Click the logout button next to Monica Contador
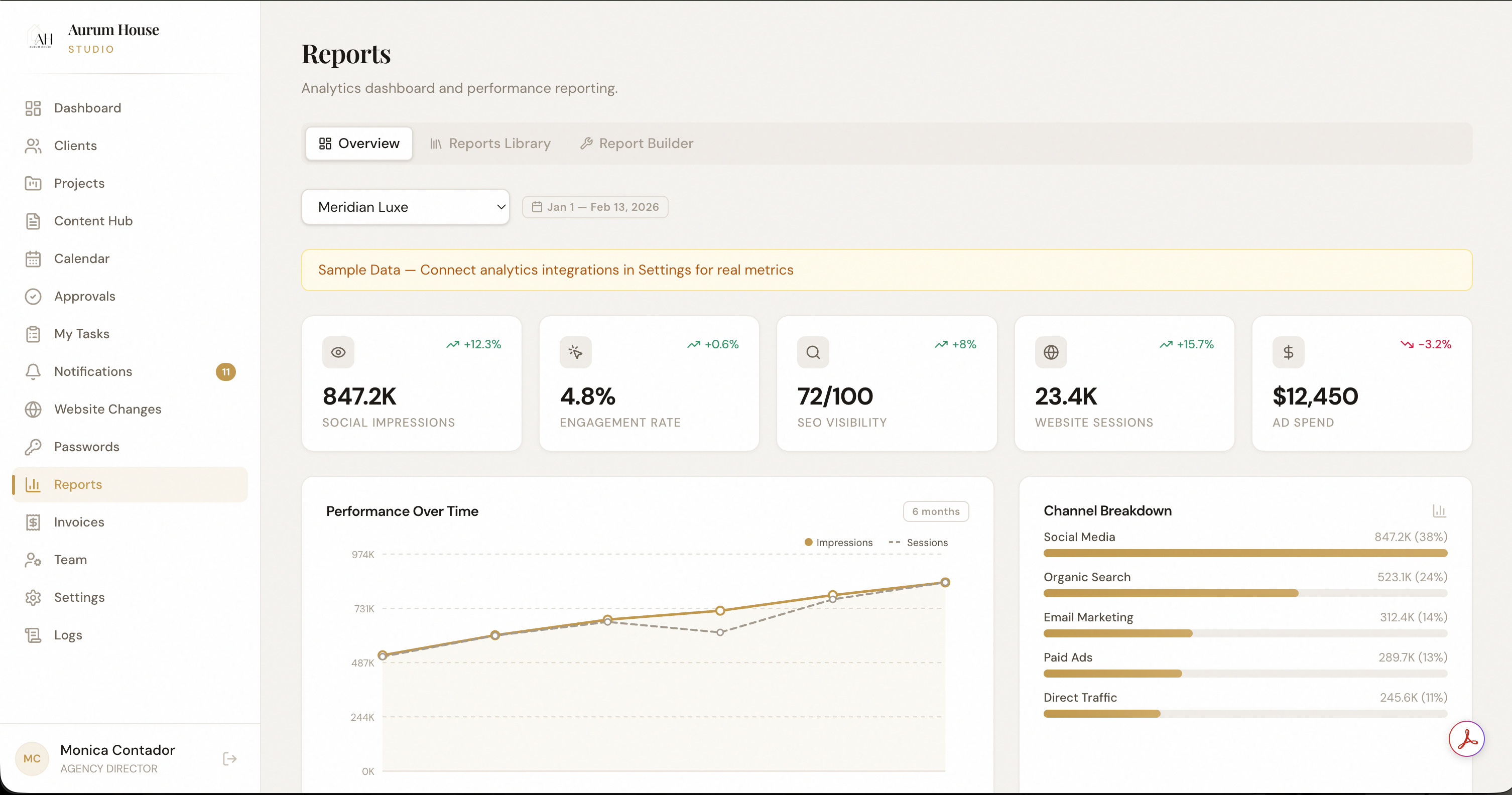 (x=229, y=759)
